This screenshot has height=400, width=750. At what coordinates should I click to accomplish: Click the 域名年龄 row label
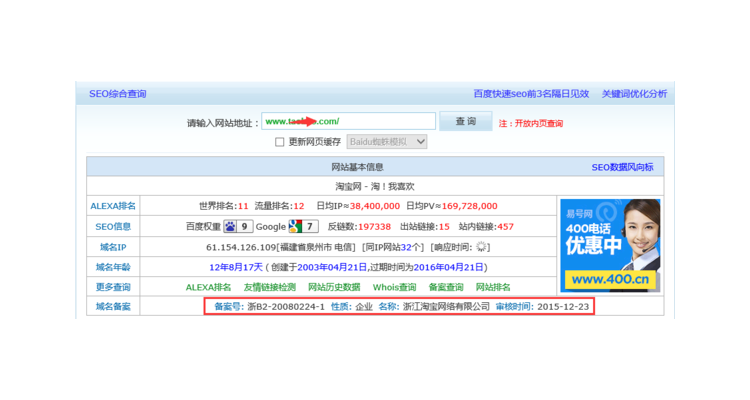[x=113, y=267]
